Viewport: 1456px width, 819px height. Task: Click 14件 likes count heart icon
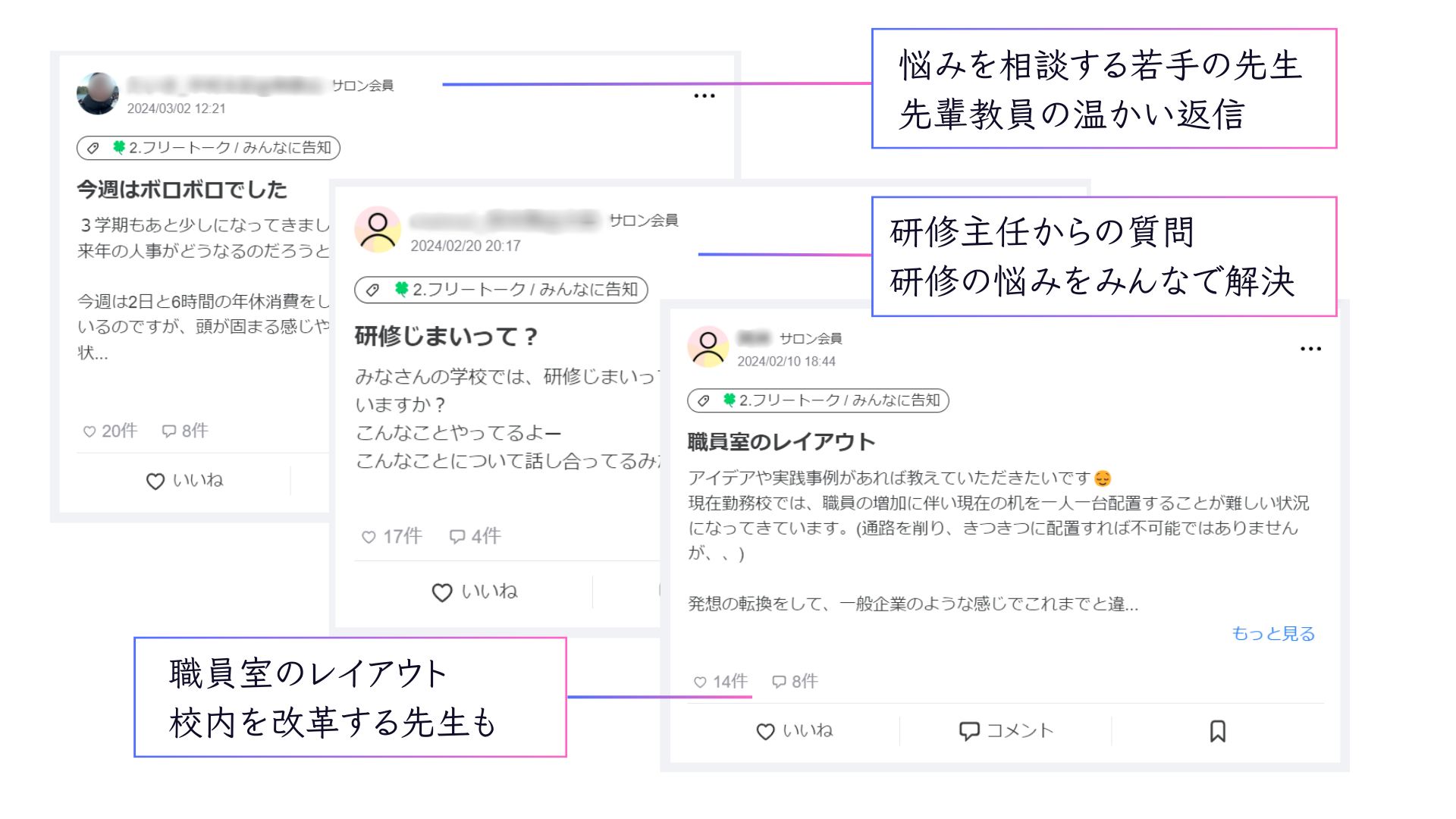(700, 682)
